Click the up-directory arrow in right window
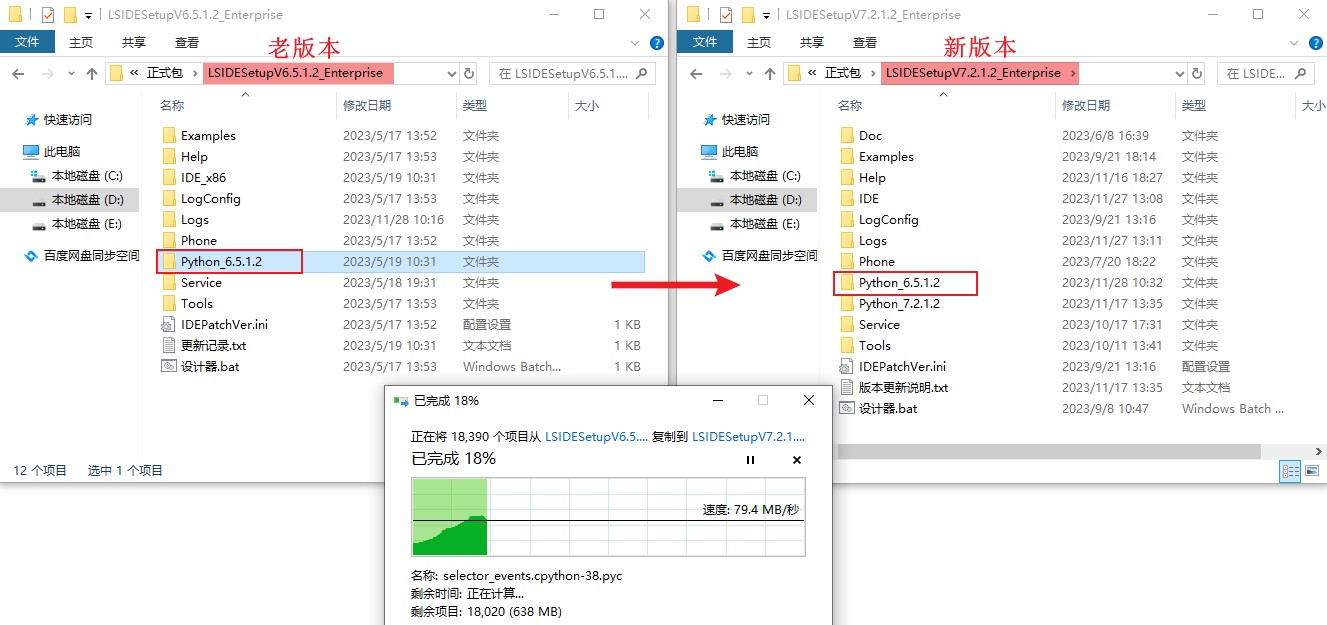 tap(770, 73)
